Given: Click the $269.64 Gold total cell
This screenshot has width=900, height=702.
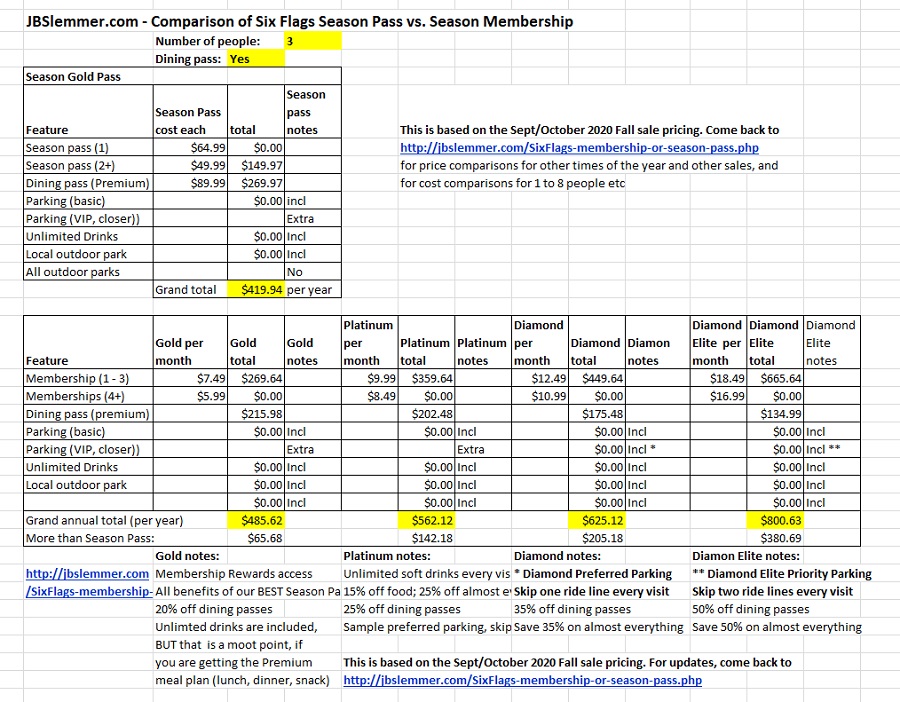Looking at the screenshot, I should tap(256, 378).
